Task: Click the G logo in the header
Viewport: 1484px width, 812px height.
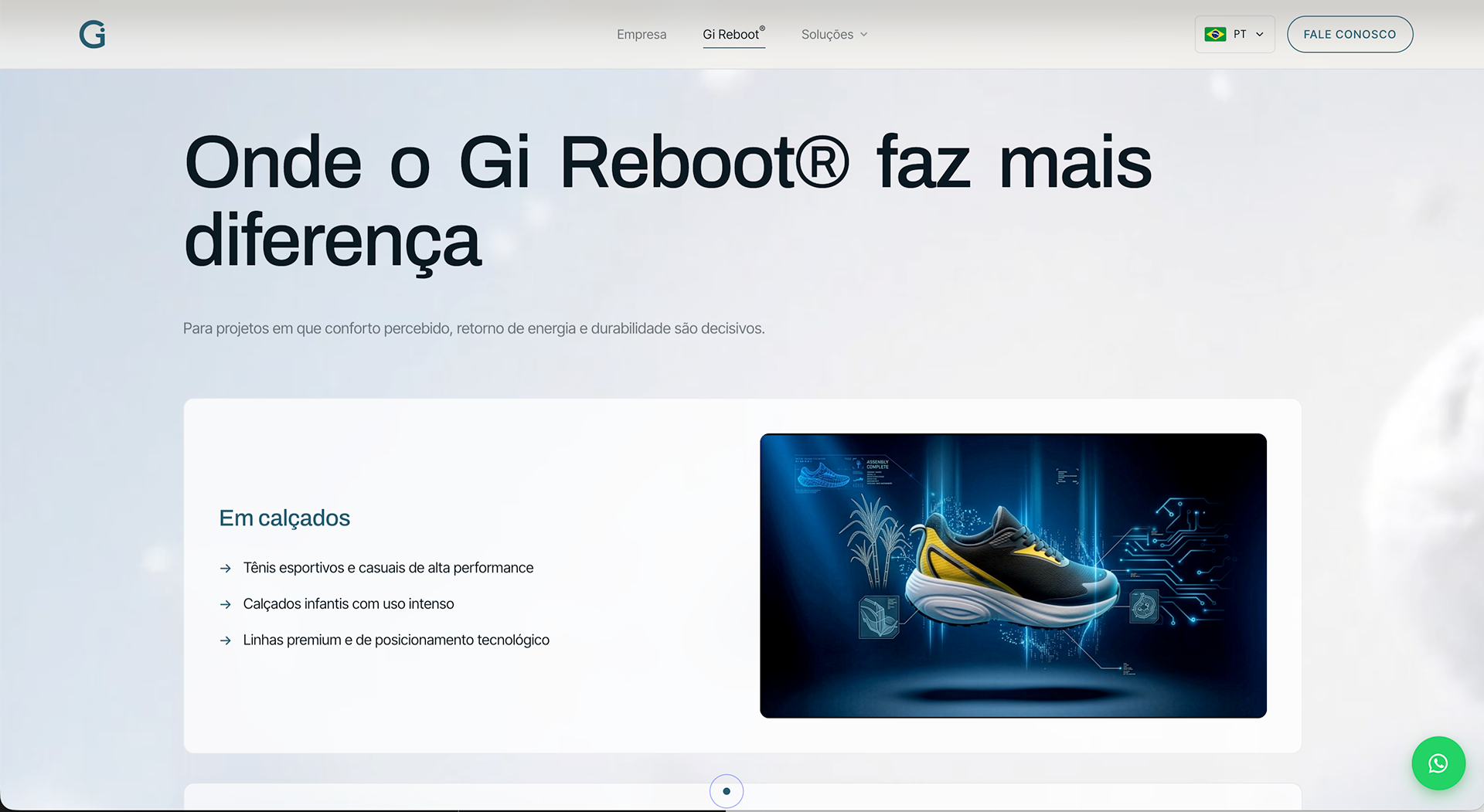Action: point(92,35)
